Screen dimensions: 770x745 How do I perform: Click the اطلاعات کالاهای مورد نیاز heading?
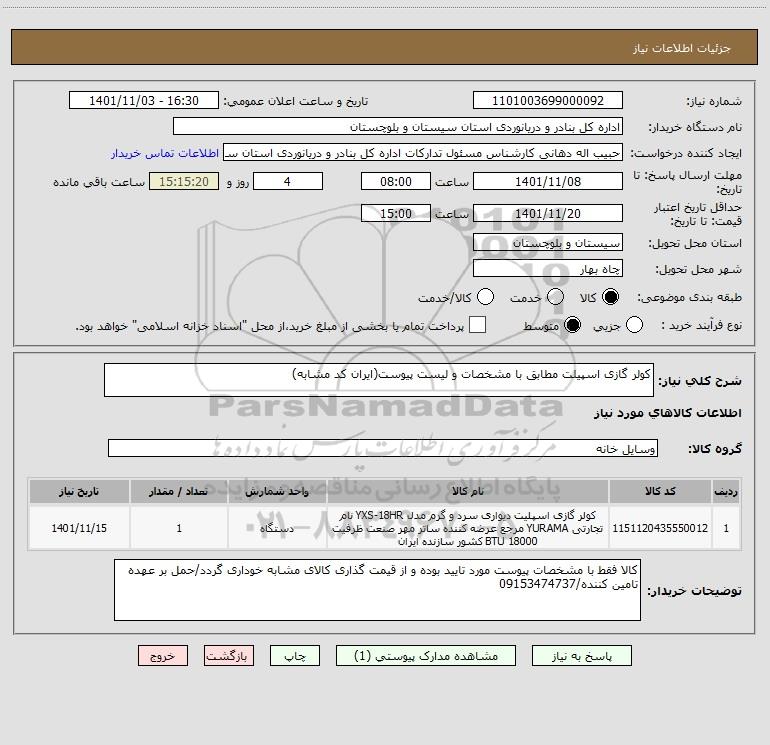[667, 413]
